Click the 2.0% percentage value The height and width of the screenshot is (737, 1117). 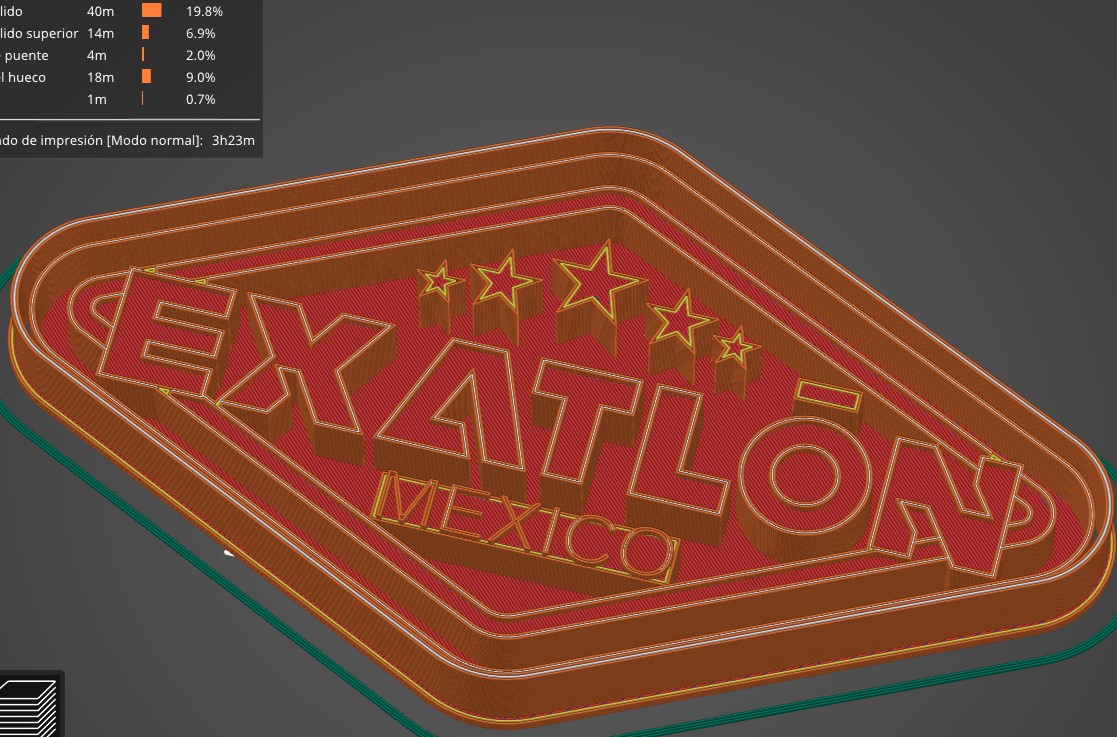(x=200, y=56)
